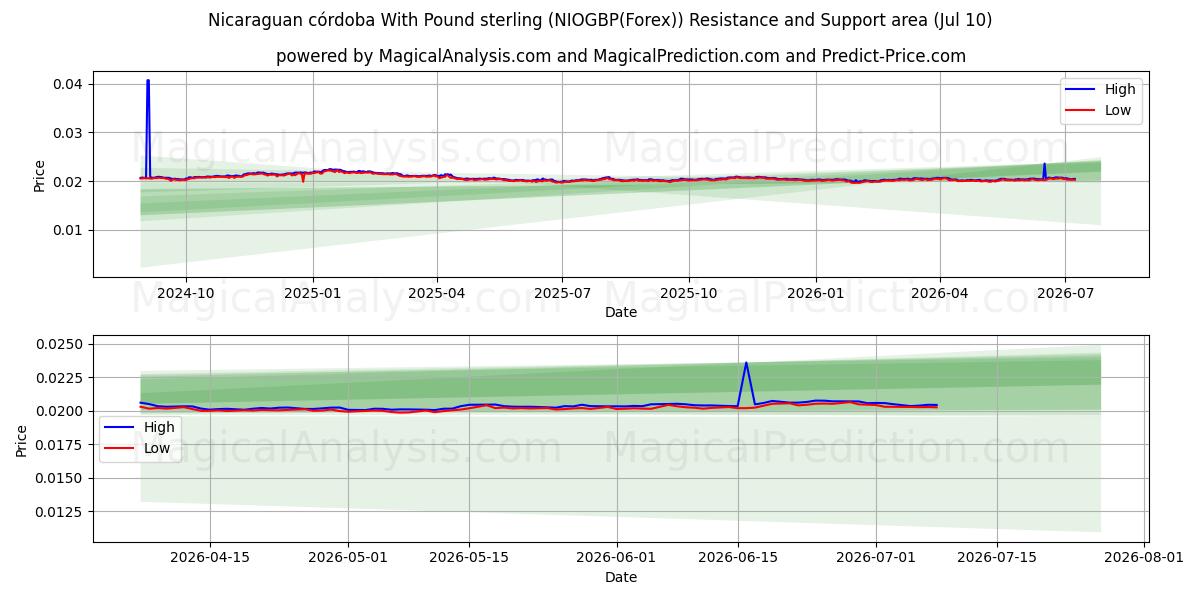The height and width of the screenshot is (600, 1200).
Task: Click the 0.0200 tick on the lower y-axis
Action: (x=59, y=411)
